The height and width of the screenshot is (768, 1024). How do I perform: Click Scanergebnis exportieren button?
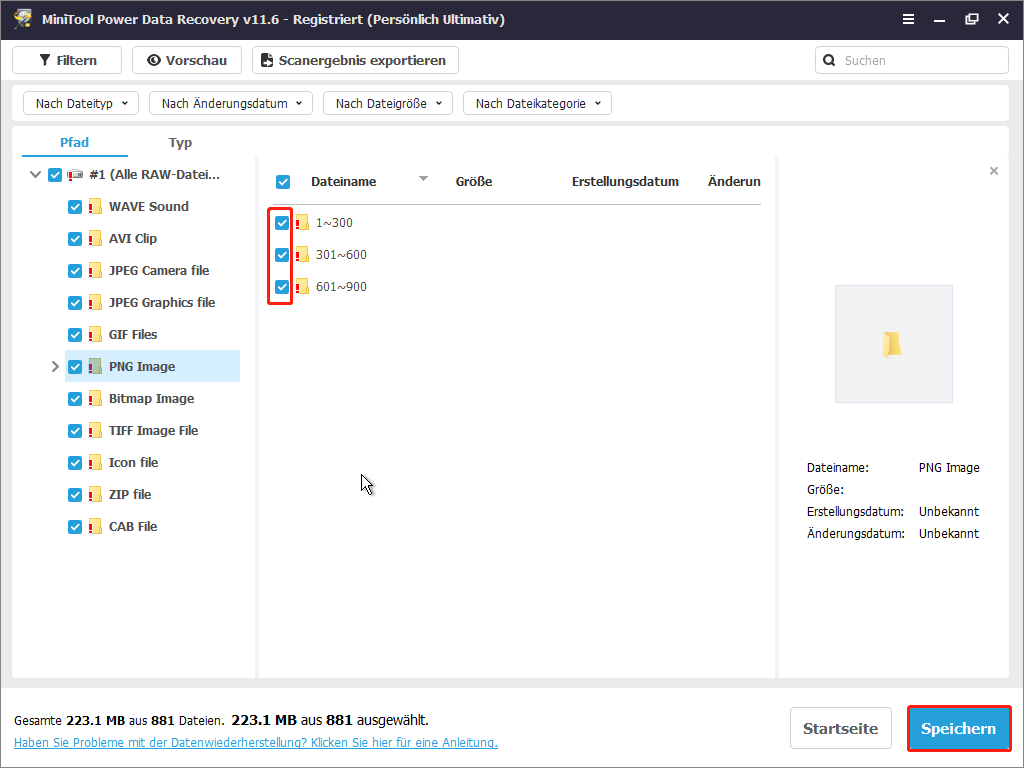tap(355, 60)
